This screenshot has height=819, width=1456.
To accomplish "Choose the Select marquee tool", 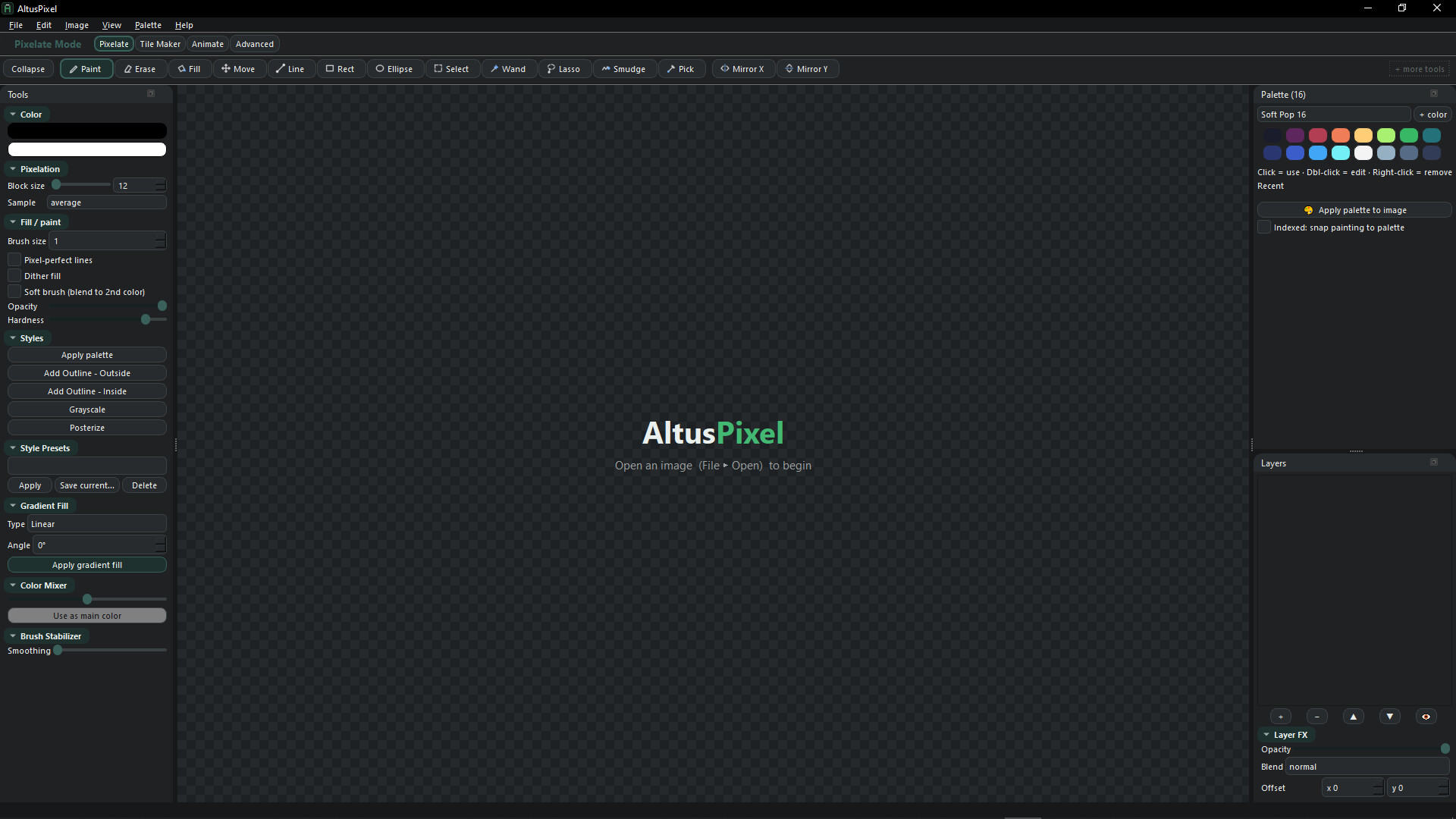I will point(452,69).
